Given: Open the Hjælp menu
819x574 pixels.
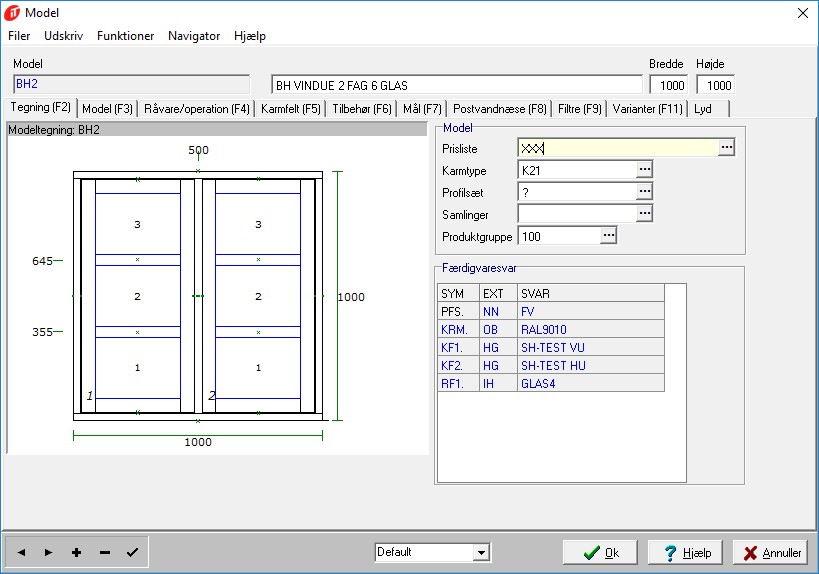Looking at the screenshot, I should [x=250, y=36].
